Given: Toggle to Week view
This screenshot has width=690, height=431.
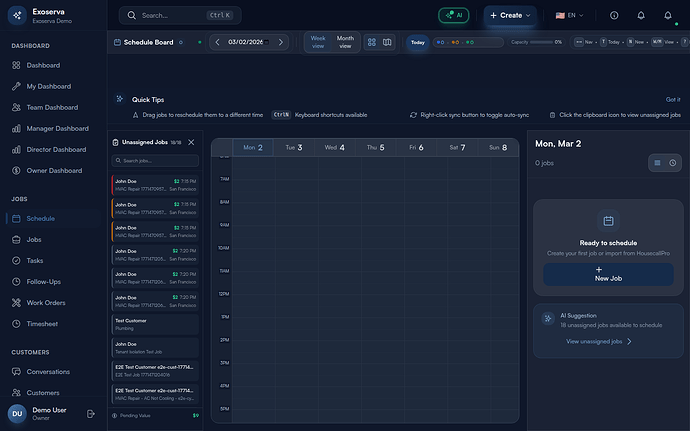Looking at the screenshot, I should pyautogui.click(x=318, y=42).
